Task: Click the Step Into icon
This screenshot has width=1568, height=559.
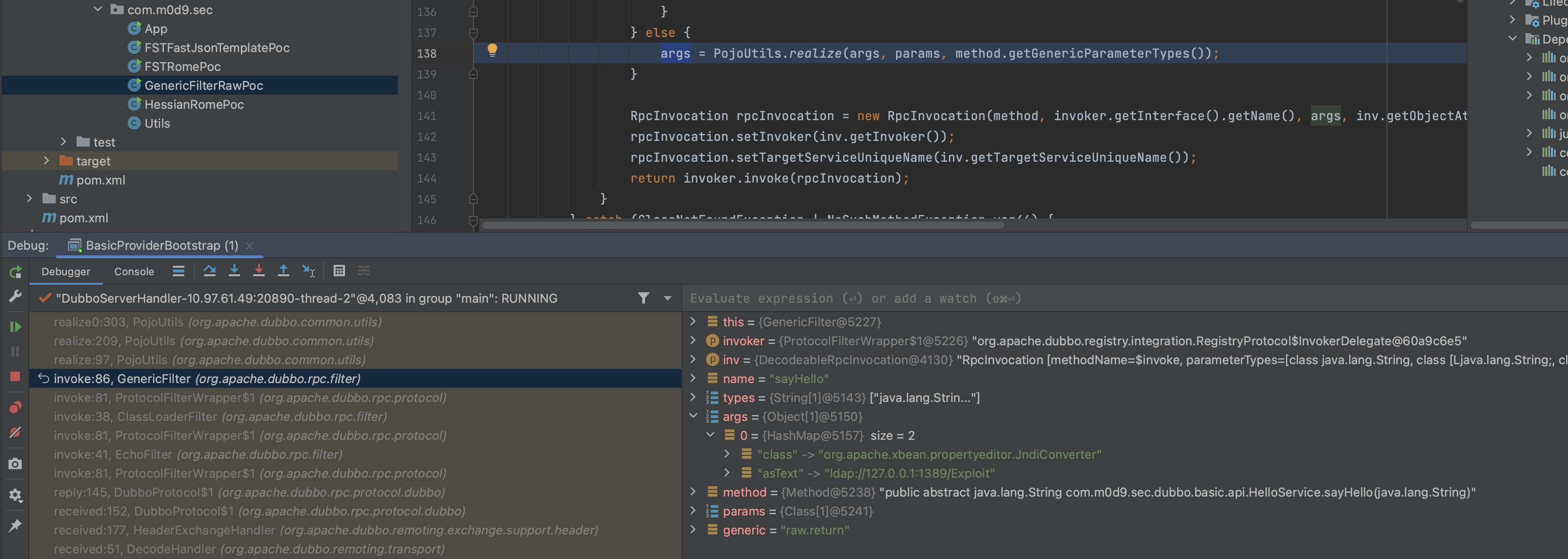Action: click(x=234, y=271)
